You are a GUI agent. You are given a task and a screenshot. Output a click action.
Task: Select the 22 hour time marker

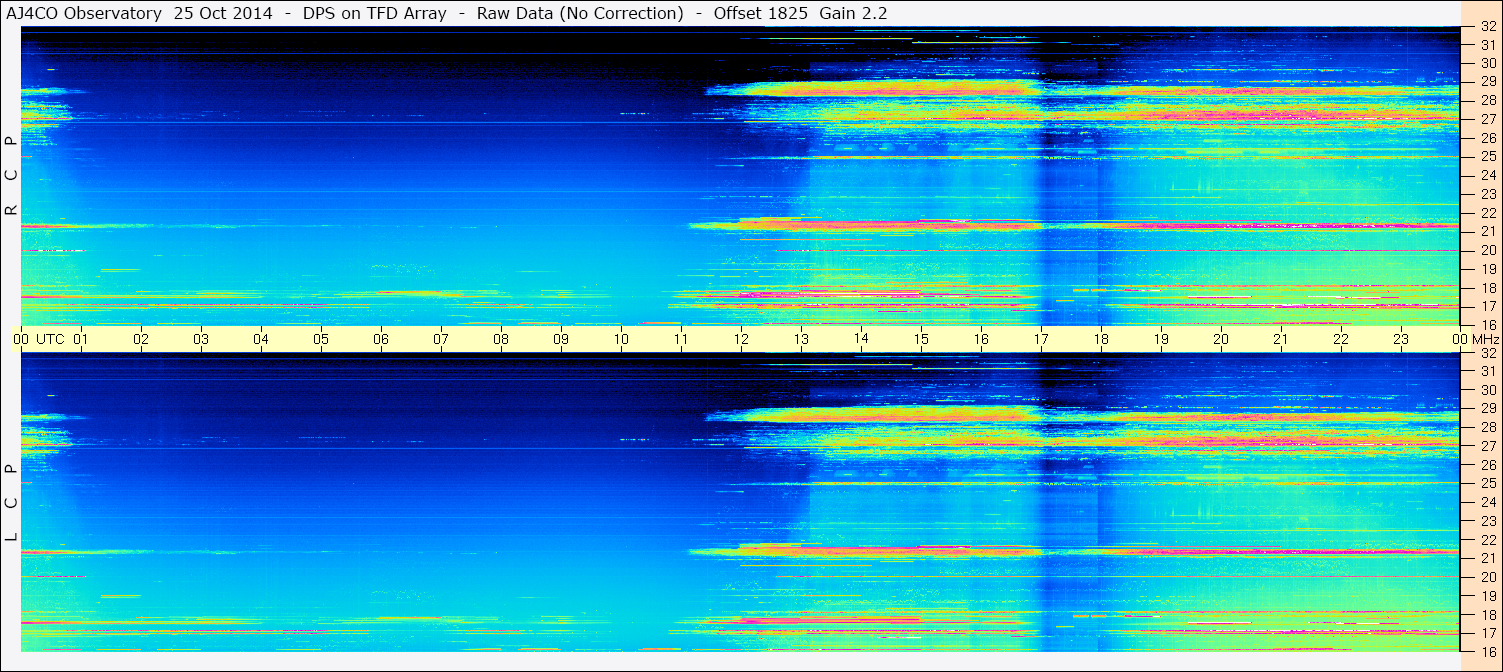1341,339
